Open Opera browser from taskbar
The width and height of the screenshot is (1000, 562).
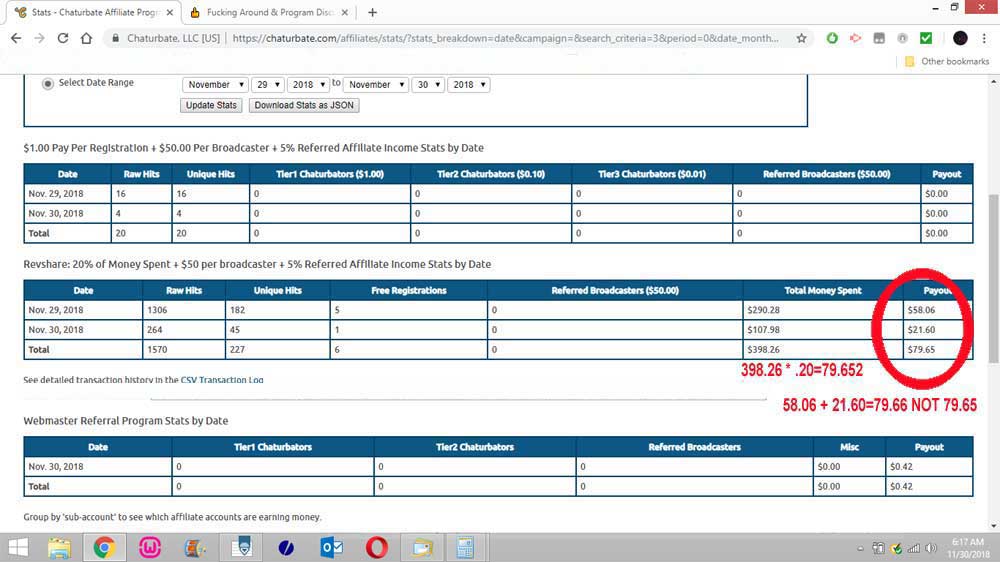click(377, 547)
